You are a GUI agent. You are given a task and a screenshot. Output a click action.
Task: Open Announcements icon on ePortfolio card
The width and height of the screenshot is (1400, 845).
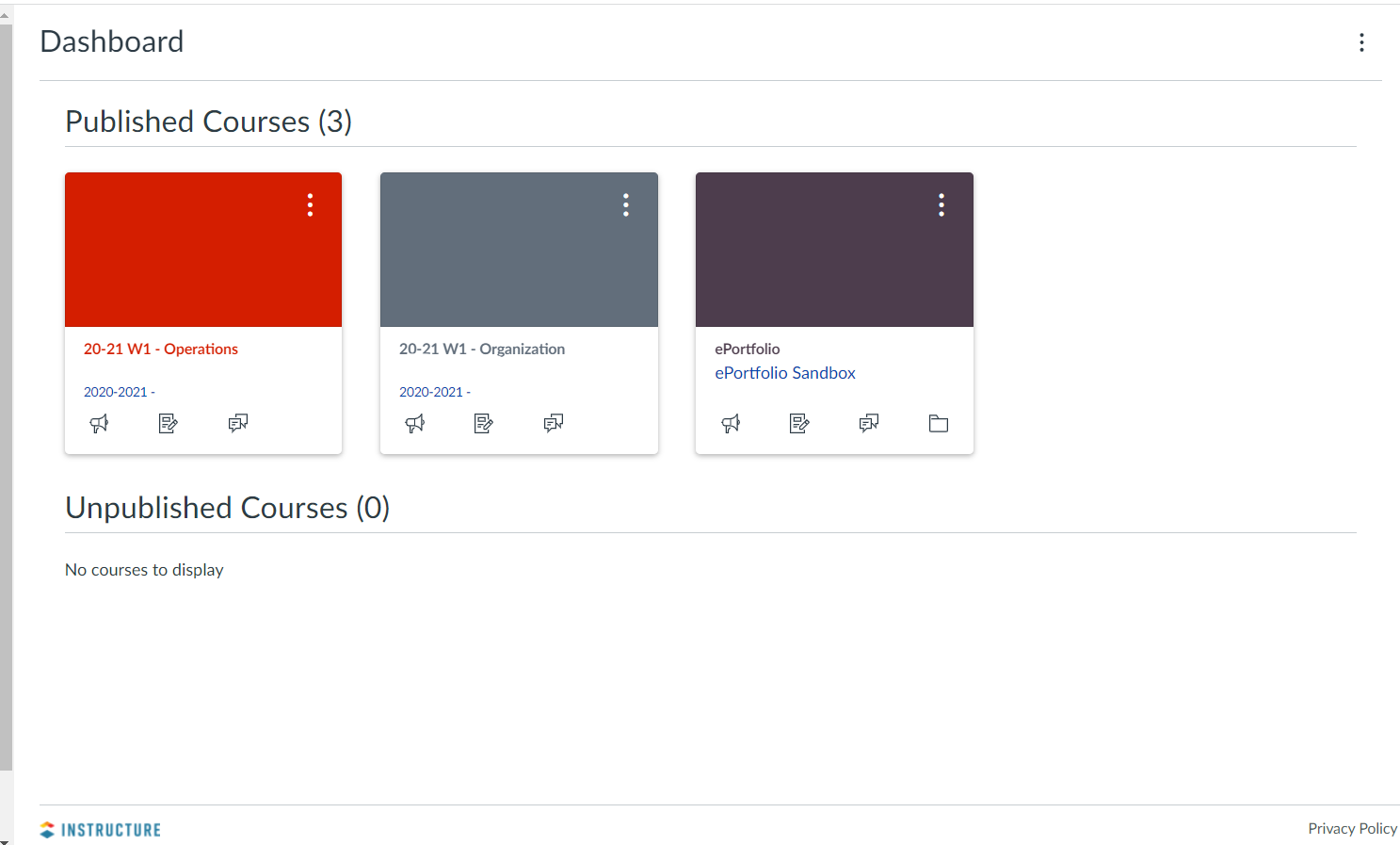coord(731,424)
